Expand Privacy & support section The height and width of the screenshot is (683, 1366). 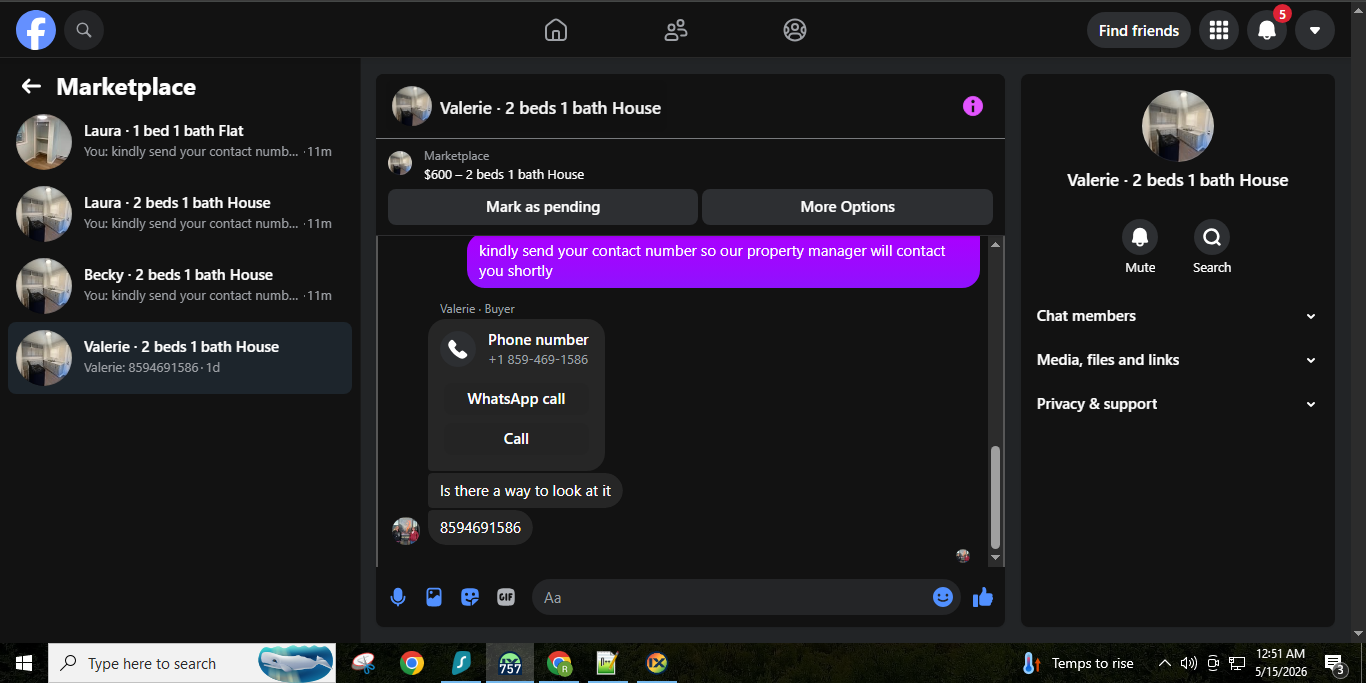click(x=1177, y=404)
